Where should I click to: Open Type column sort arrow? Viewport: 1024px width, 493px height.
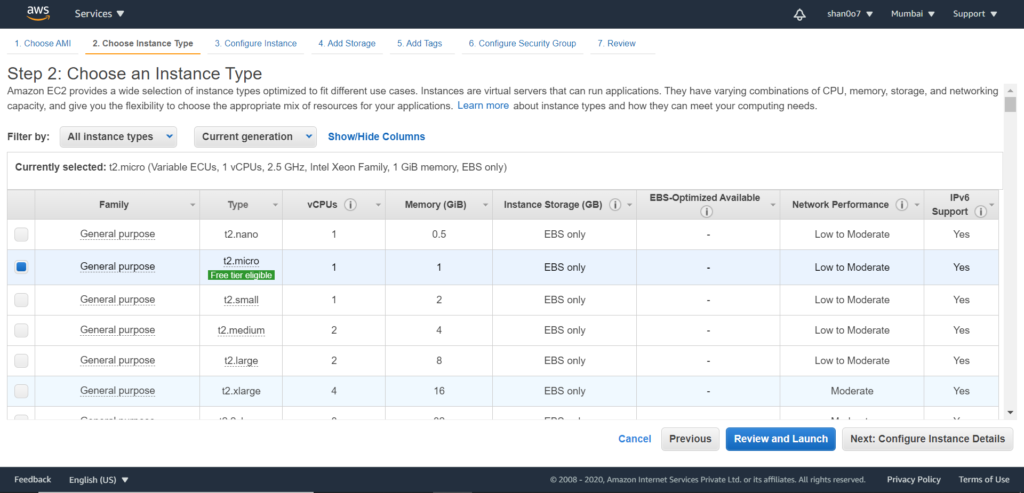[275, 205]
